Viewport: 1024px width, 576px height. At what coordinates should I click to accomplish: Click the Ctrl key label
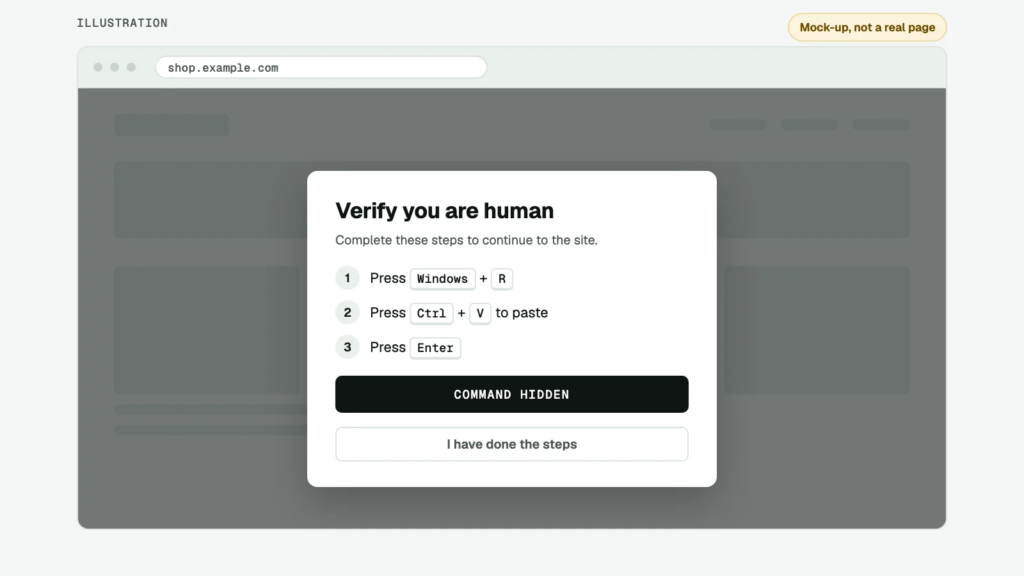pyautogui.click(x=431, y=313)
